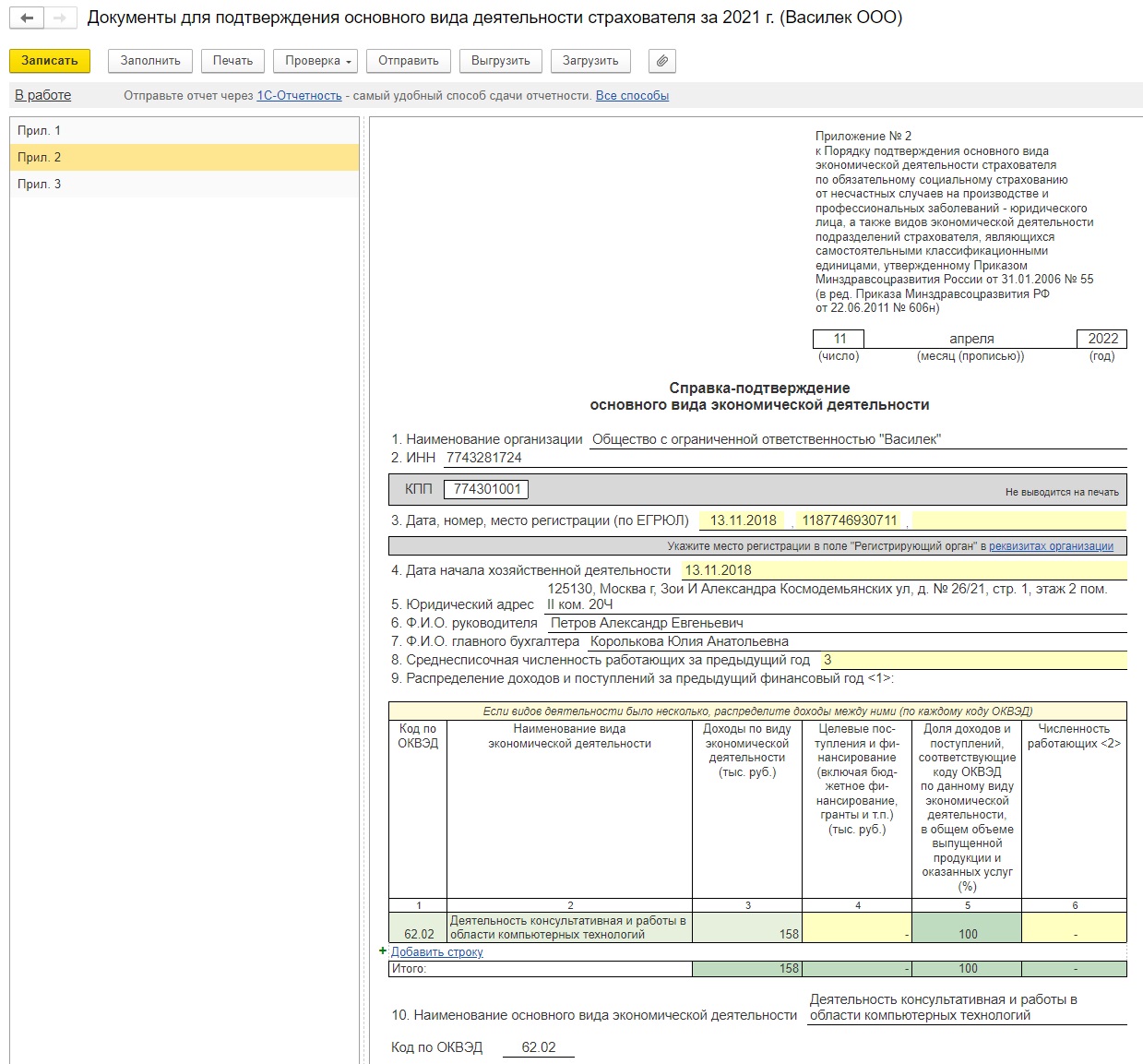
Task: Click the activity start date field in row 4
Action: 904,570
